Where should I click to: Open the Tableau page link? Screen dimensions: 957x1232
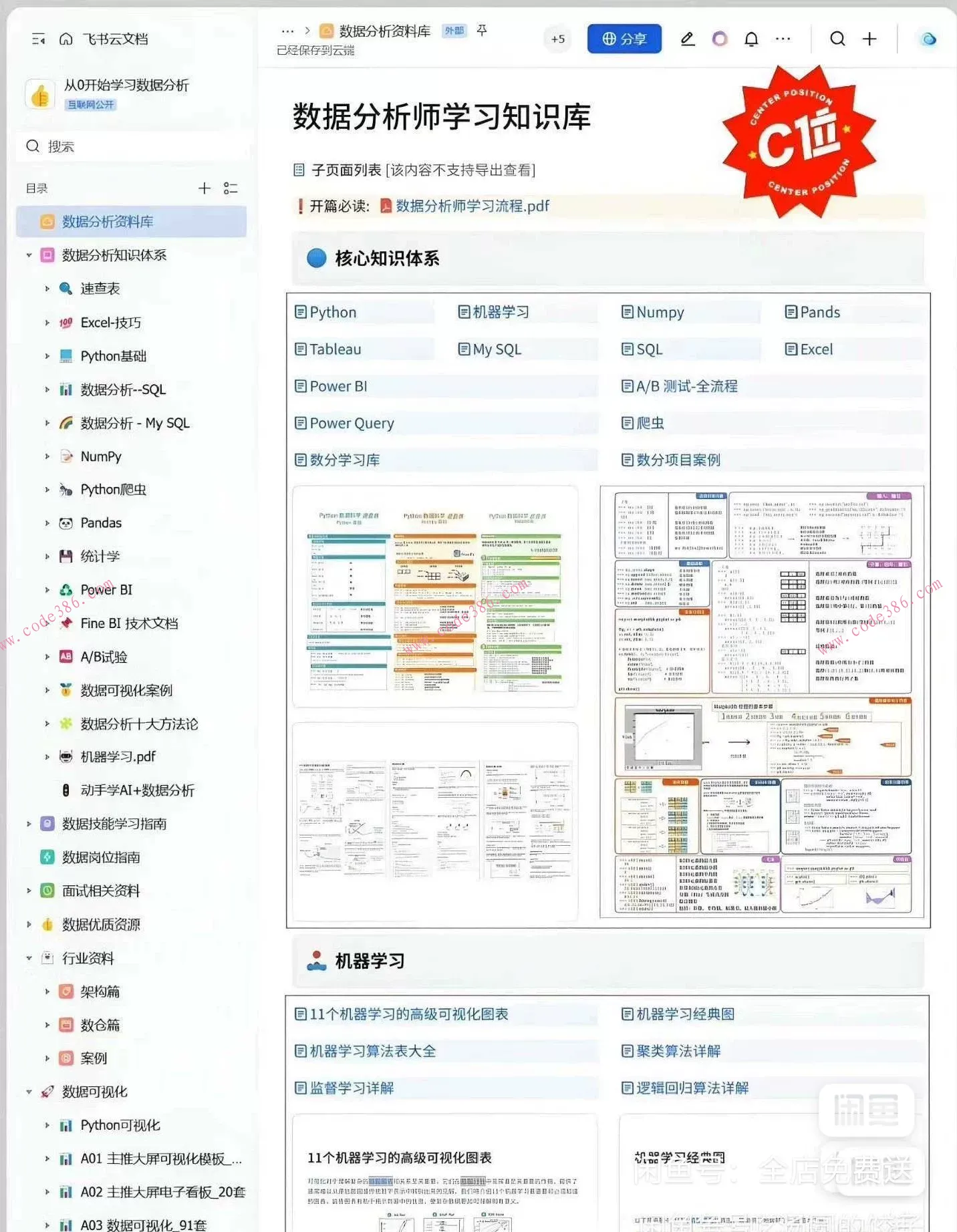coord(335,349)
